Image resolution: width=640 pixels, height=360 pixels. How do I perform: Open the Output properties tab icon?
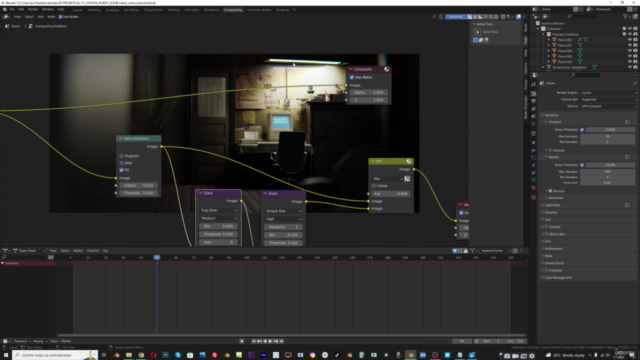[x=533, y=101]
